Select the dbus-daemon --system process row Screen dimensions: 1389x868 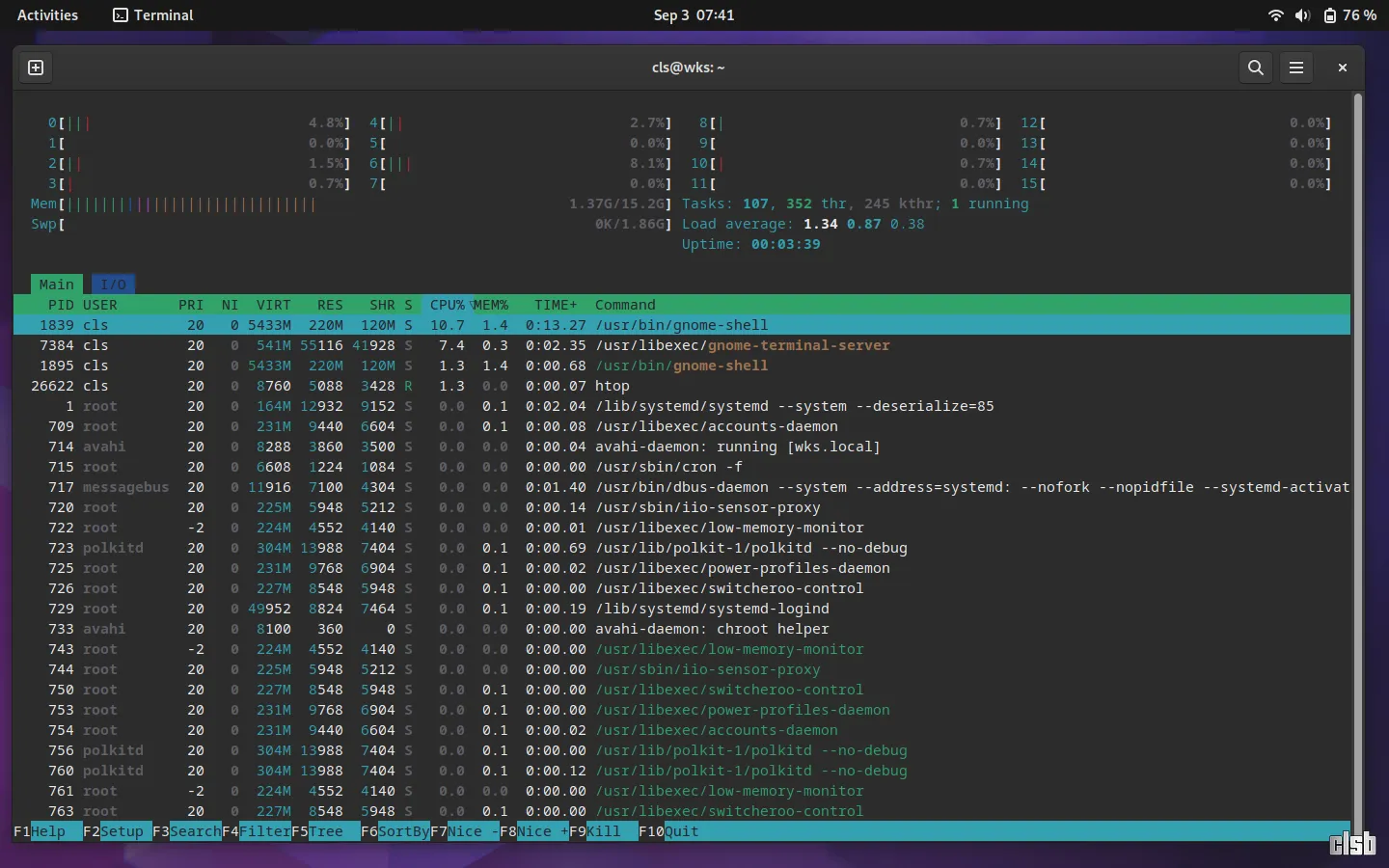click(682, 487)
